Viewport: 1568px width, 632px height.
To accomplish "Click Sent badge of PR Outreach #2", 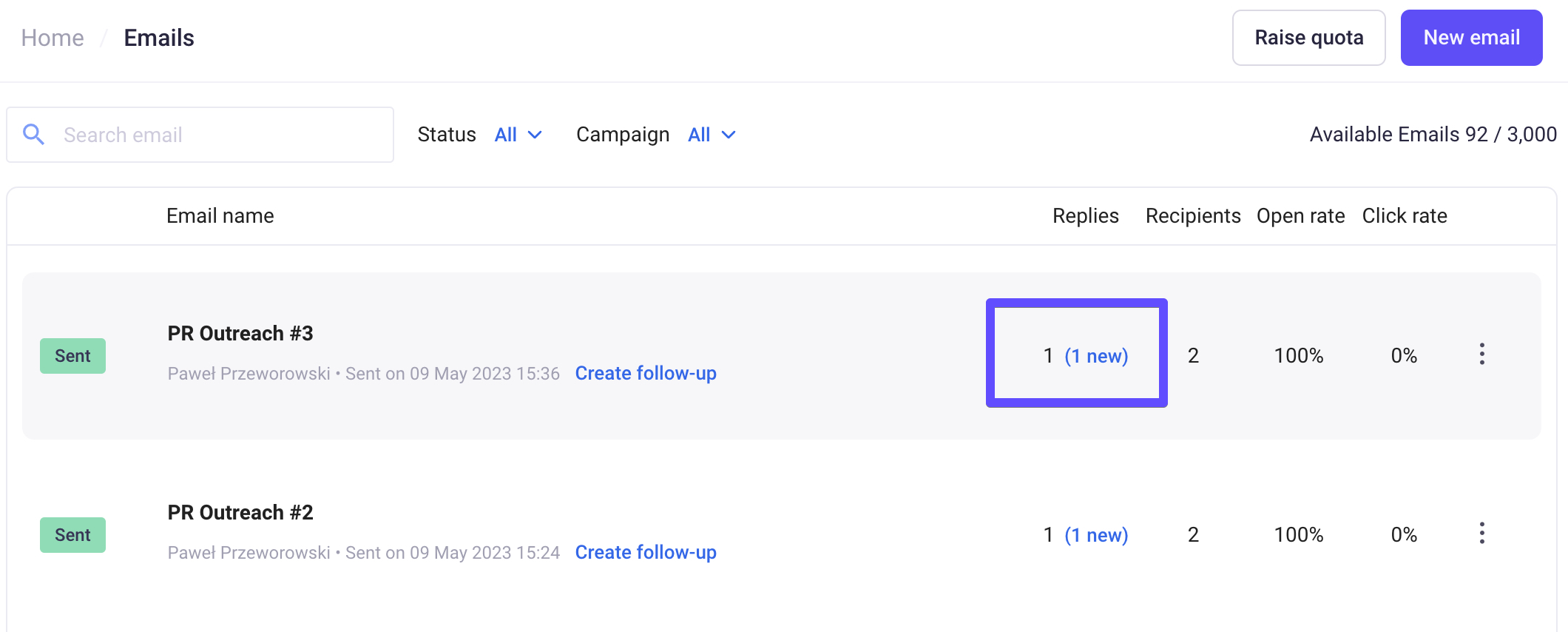I will pos(72,535).
